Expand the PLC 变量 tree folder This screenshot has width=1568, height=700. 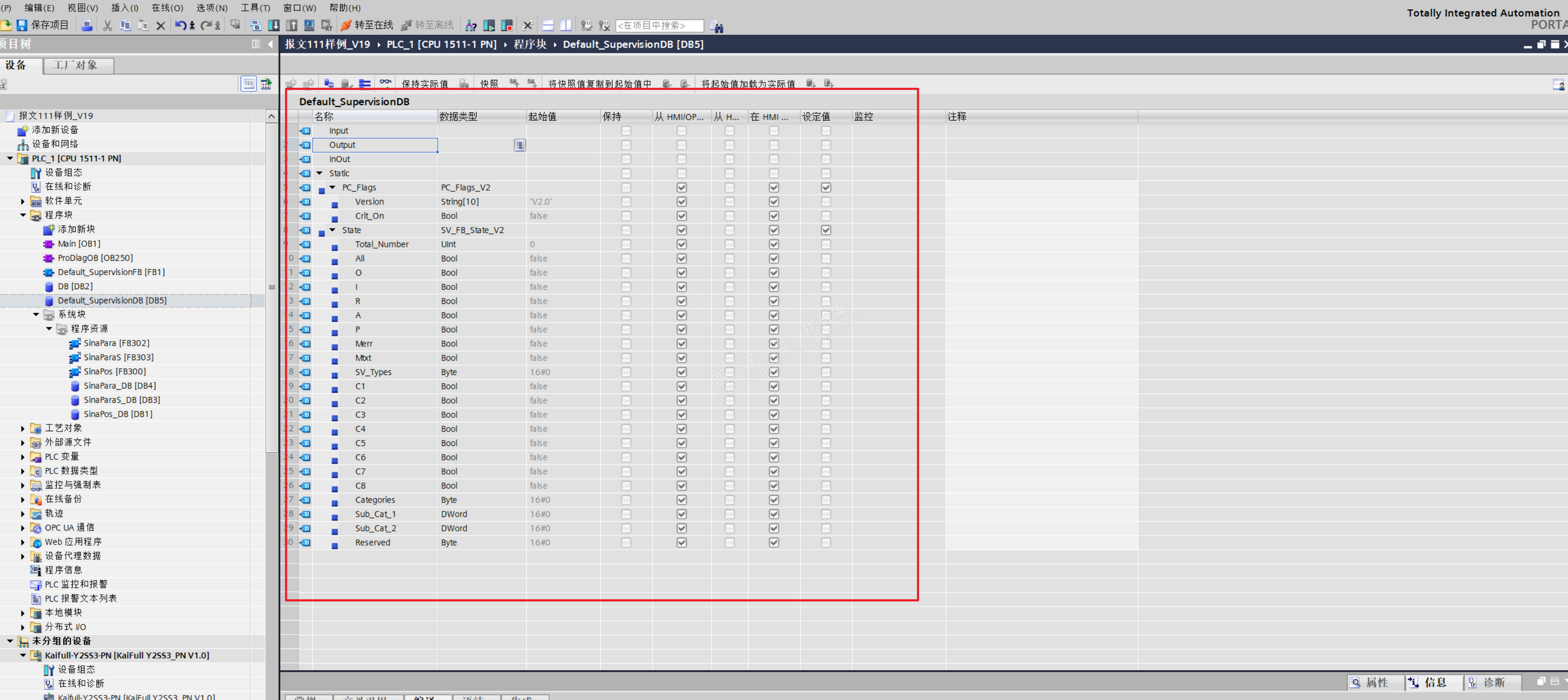coord(22,457)
